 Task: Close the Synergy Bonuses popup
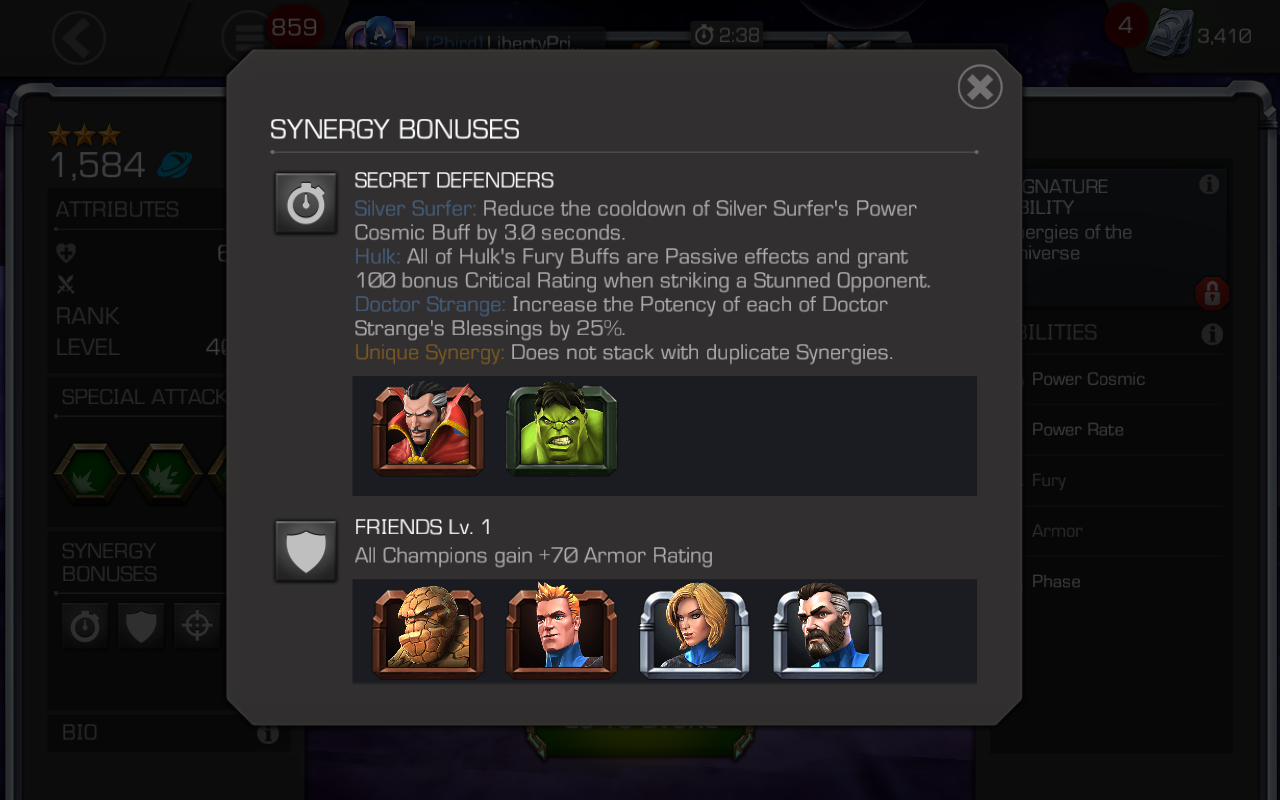coord(980,87)
